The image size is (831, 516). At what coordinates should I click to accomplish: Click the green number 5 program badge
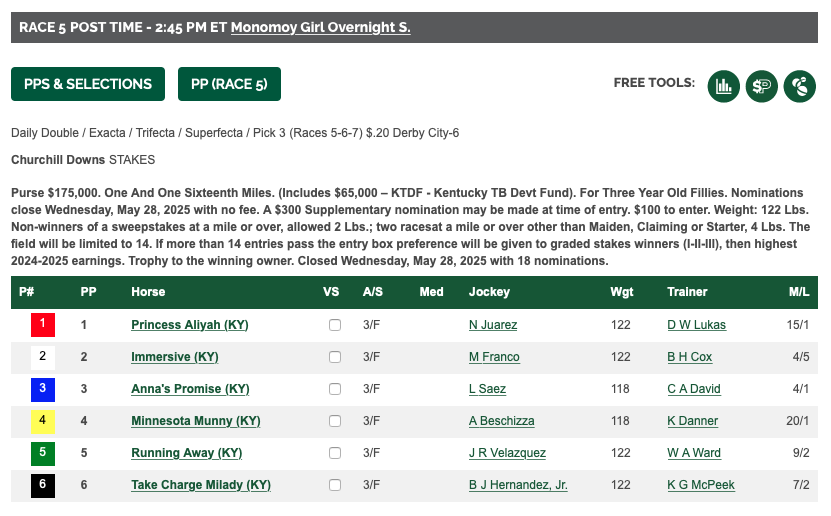[x=43, y=453]
